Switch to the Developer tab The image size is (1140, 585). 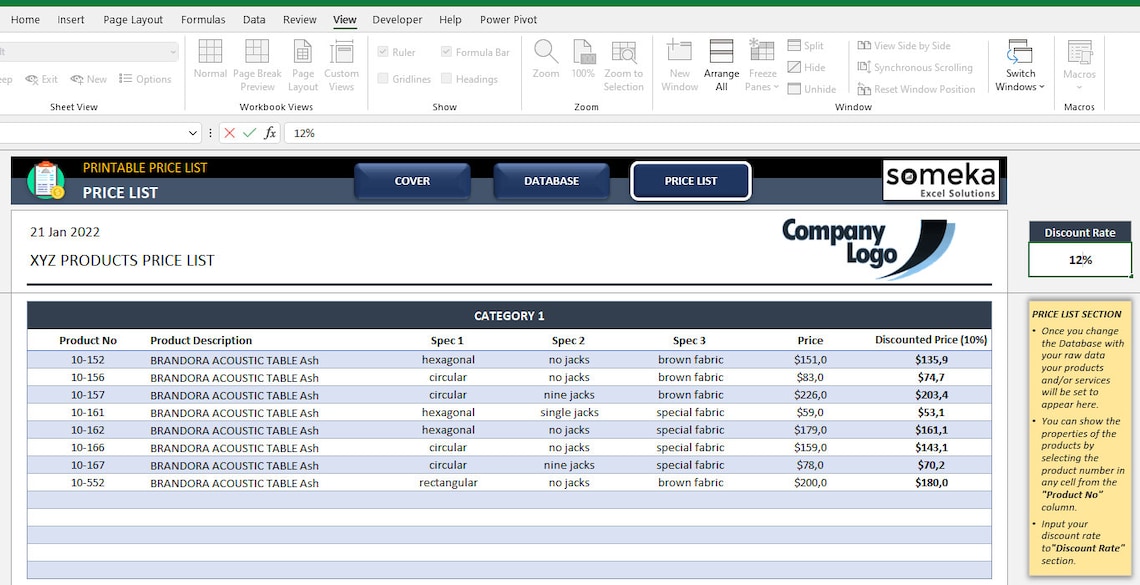tap(396, 19)
